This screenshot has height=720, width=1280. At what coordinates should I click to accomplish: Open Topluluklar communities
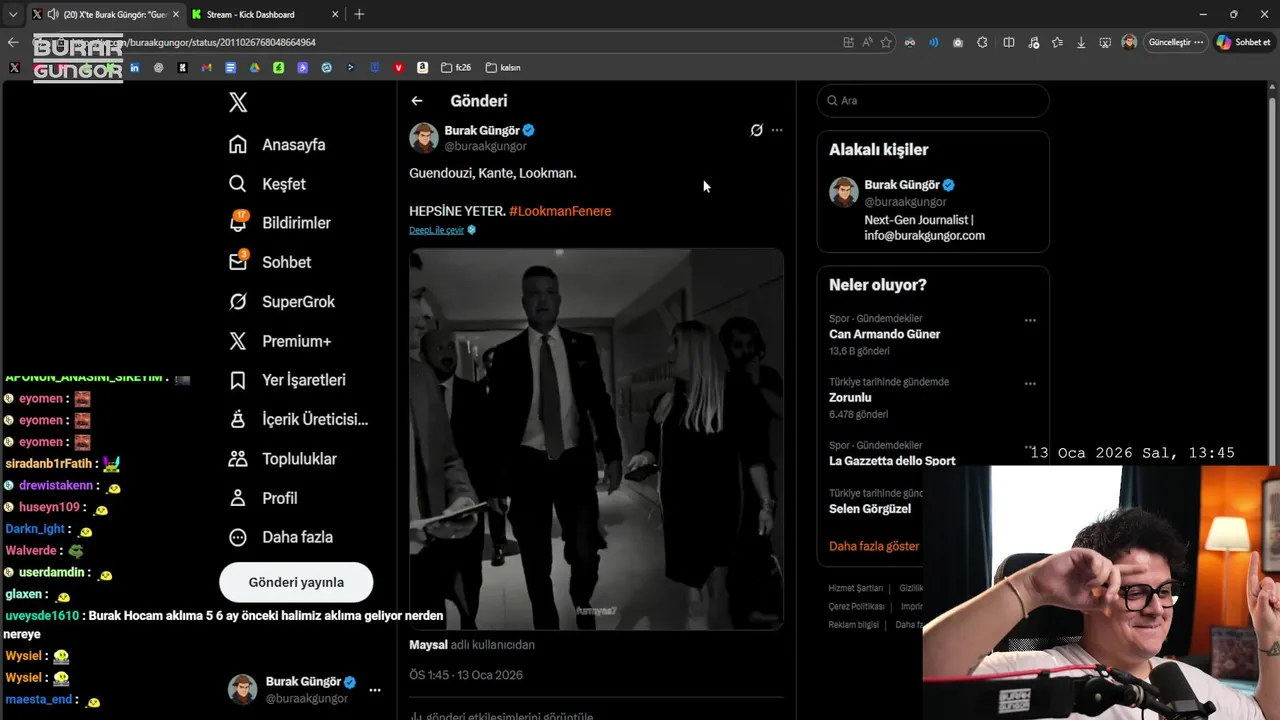point(283,459)
